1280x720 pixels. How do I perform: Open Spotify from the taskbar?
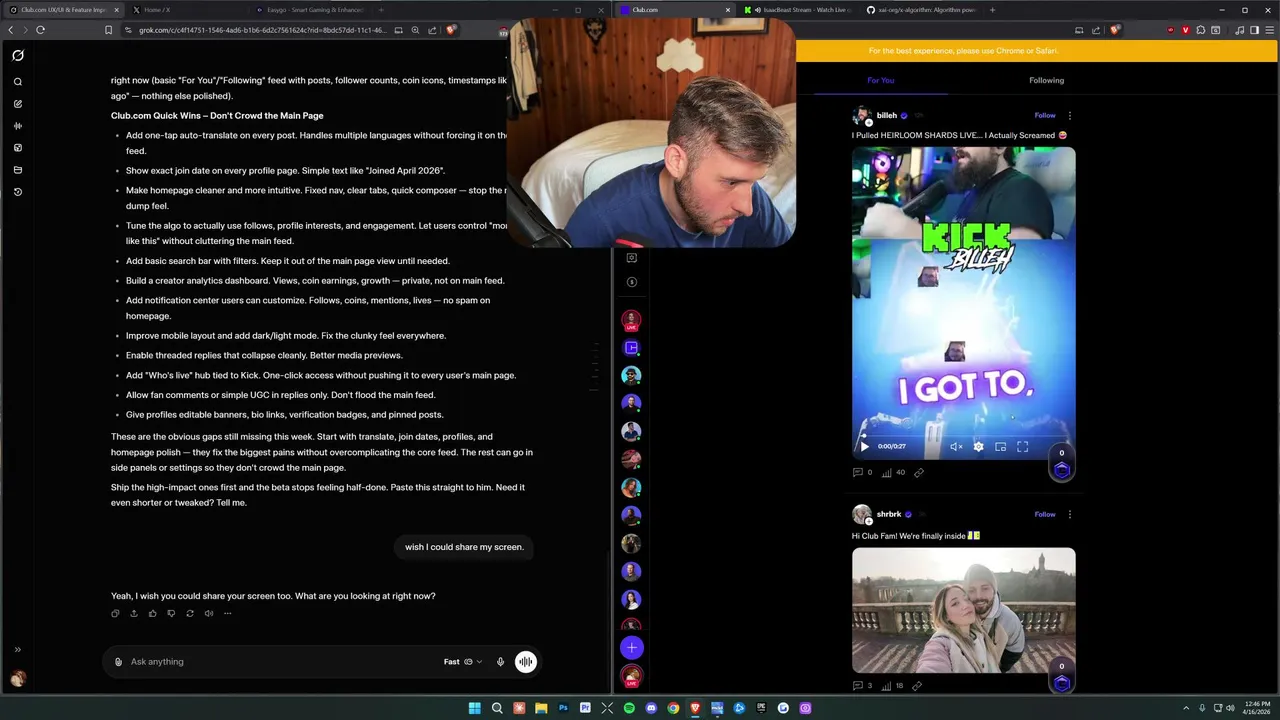pyautogui.click(x=629, y=708)
